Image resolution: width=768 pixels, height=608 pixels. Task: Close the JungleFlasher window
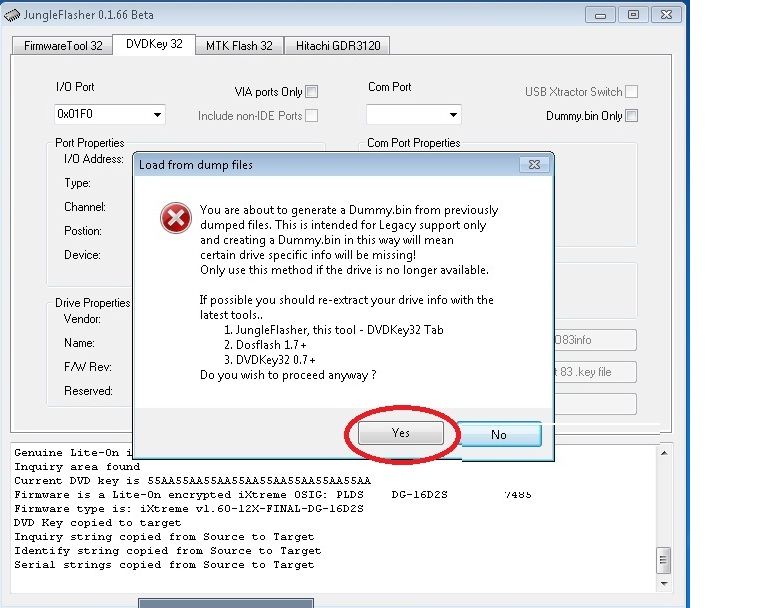(666, 14)
